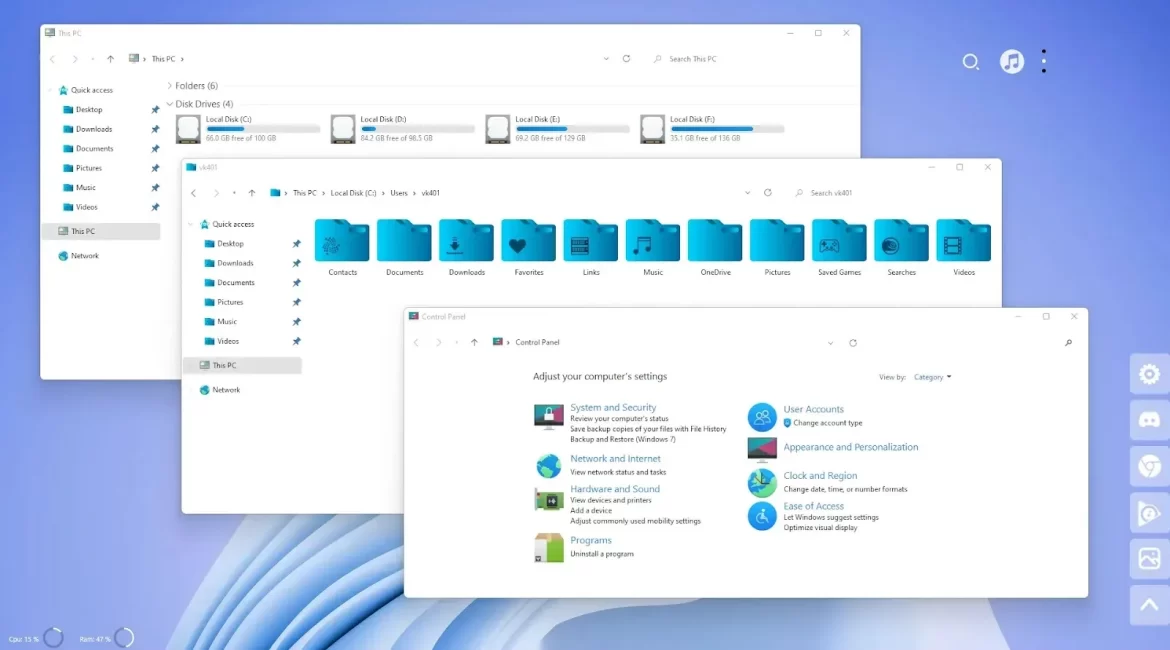Open Network and Internet settings

616,459
